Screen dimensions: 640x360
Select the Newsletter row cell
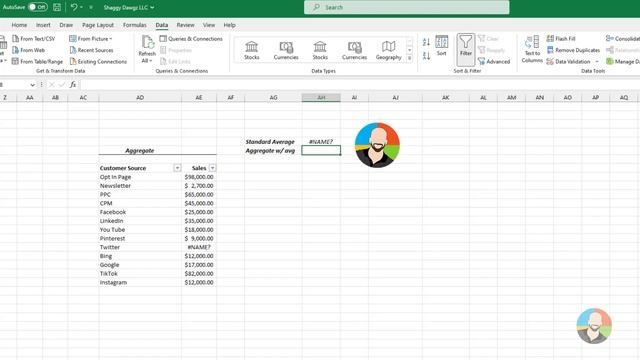point(140,186)
